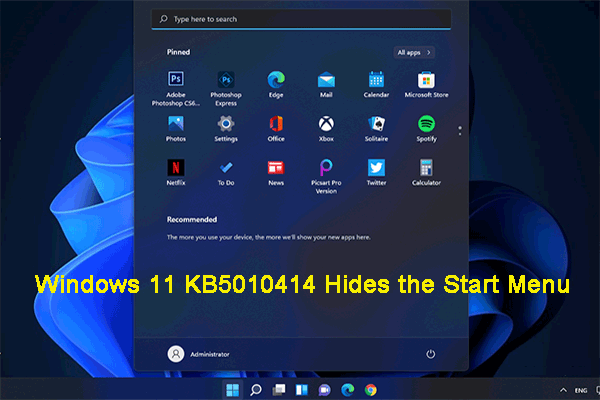Switch the ENG input language indicator

click(581, 390)
